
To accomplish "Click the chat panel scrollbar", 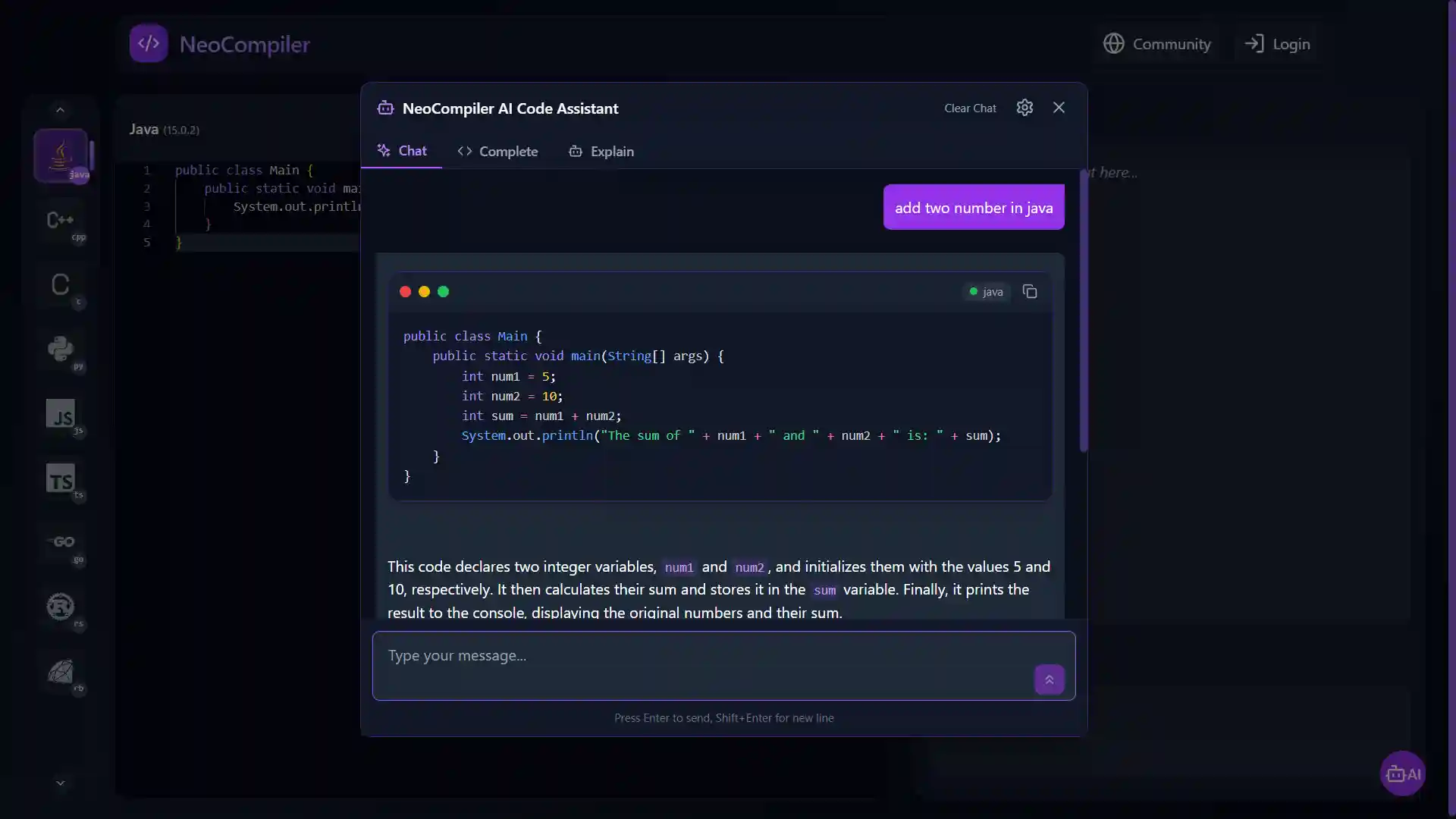I will pos(1084,311).
